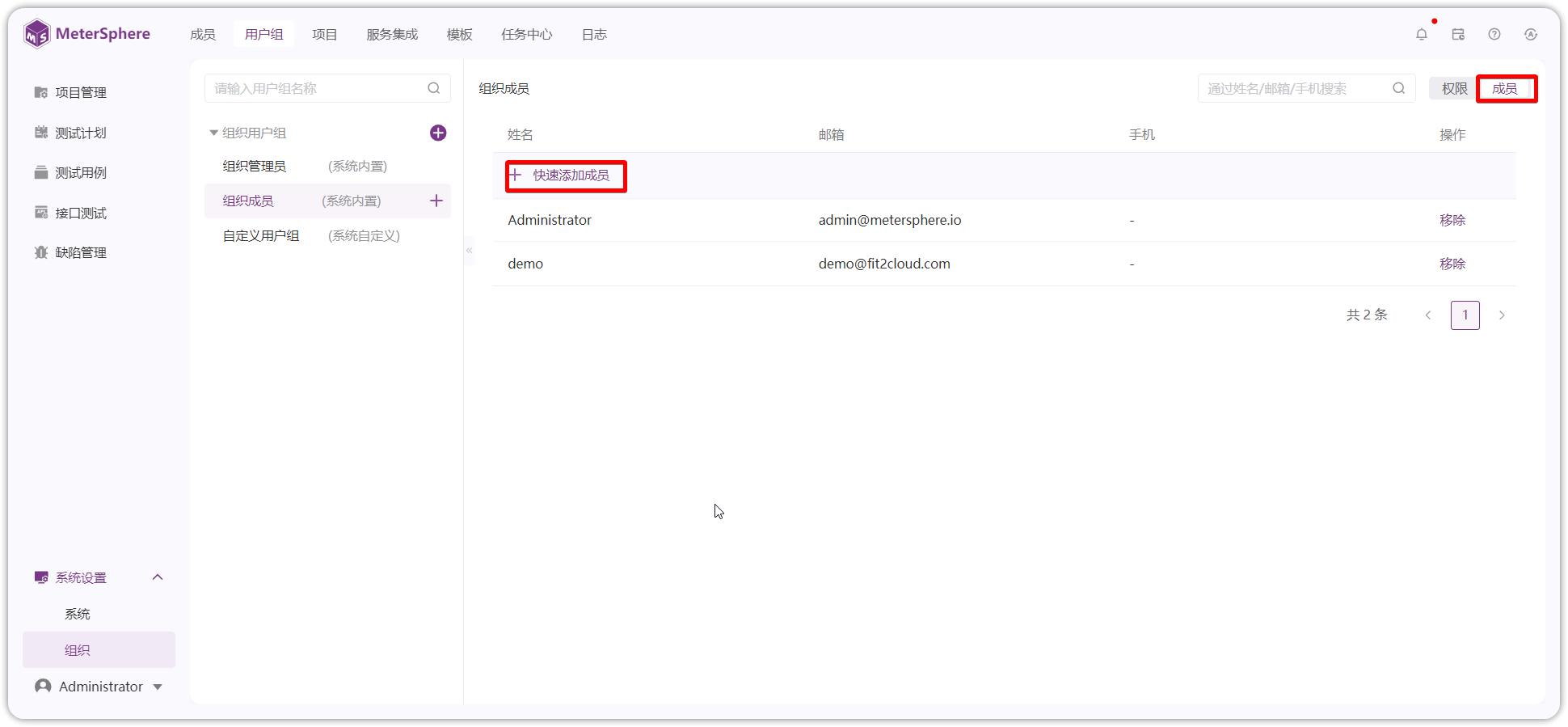Add a new organization user group

point(438,133)
